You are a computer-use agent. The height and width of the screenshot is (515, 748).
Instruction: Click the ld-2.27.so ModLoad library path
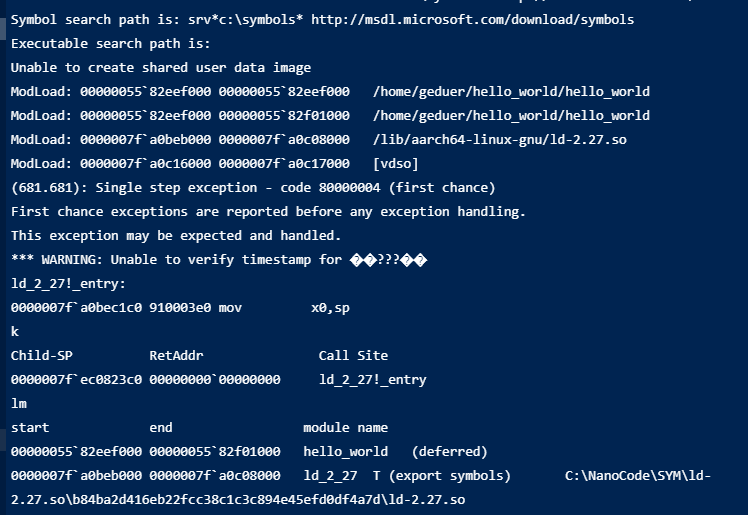(x=499, y=140)
